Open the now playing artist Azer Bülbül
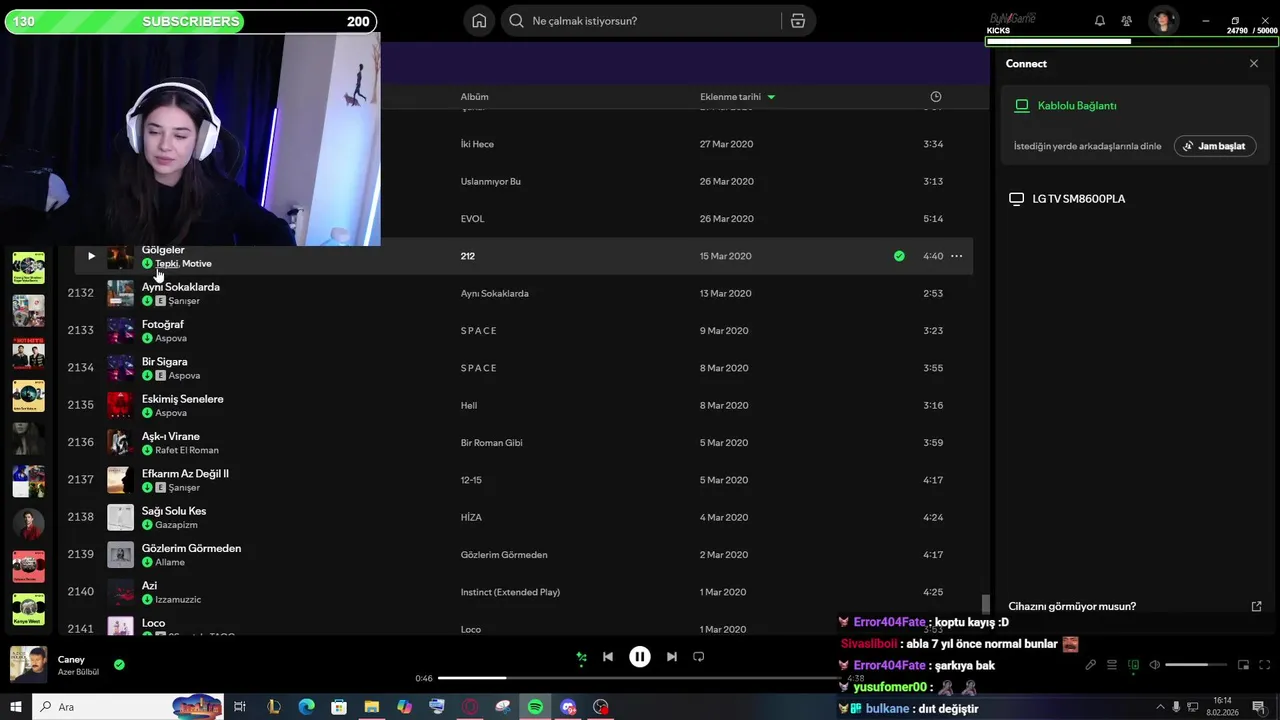 pyautogui.click(x=78, y=672)
